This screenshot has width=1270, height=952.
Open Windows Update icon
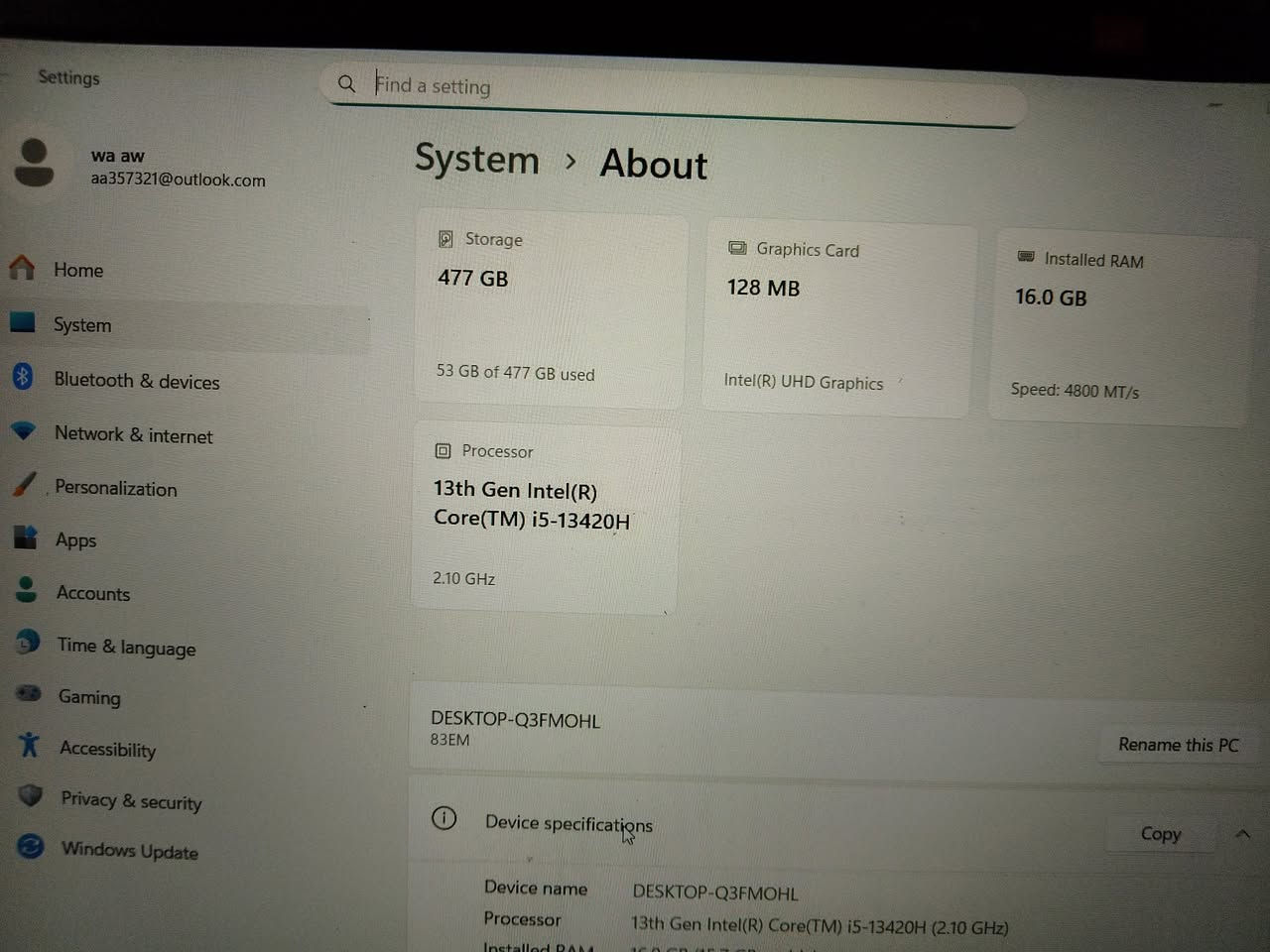(28, 848)
